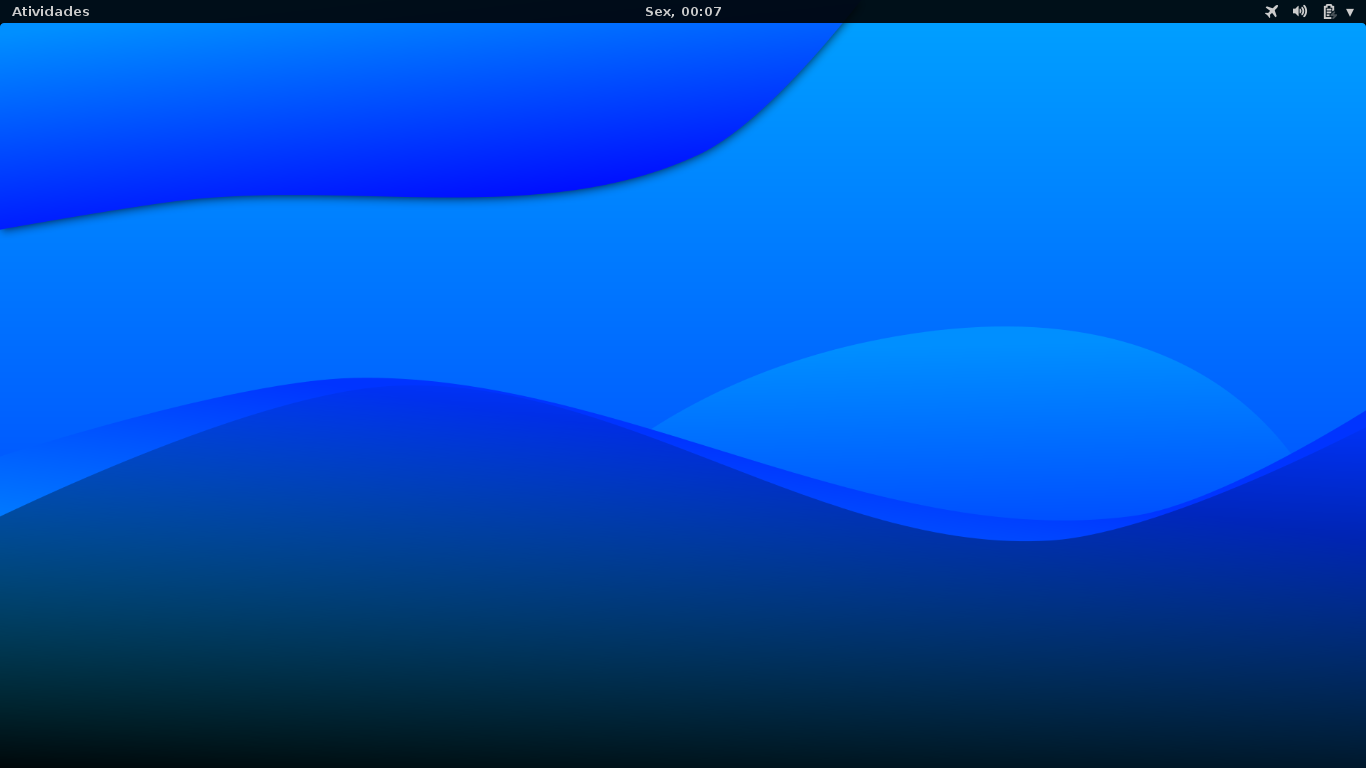Open the Atividades overview

(51, 12)
